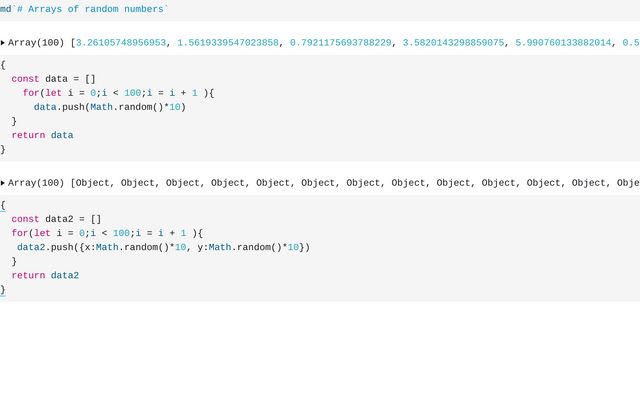Click the 'return data2' statement
640x400 pixels.
tap(45, 276)
